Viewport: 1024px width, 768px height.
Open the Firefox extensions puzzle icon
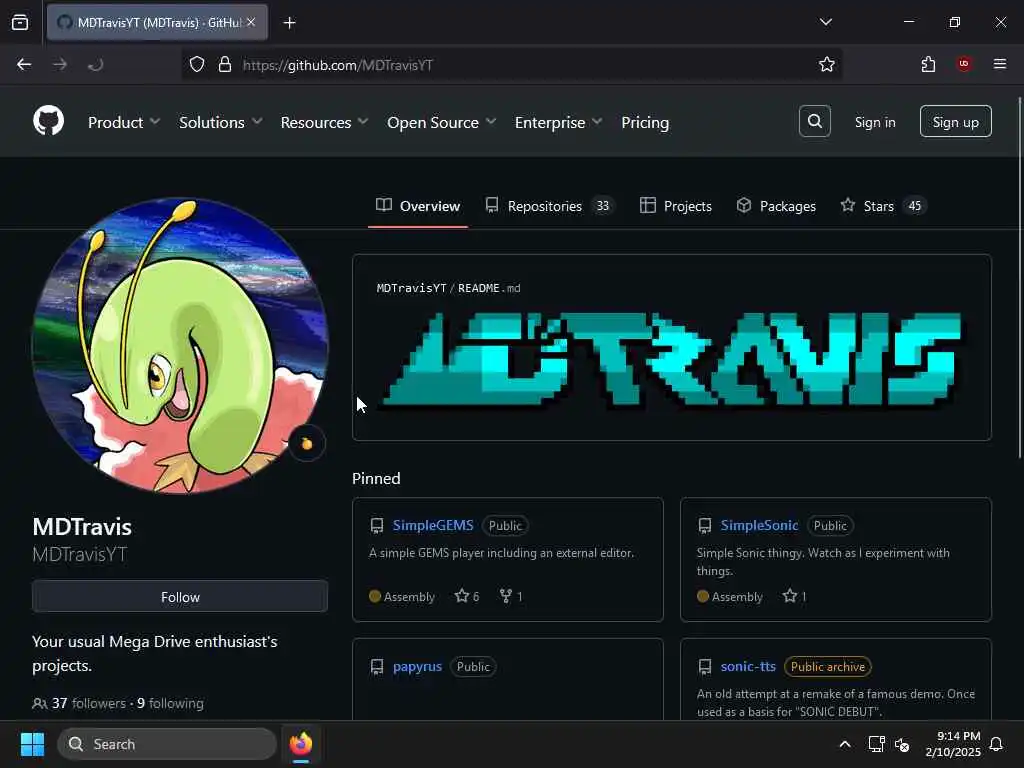coord(928,64)
